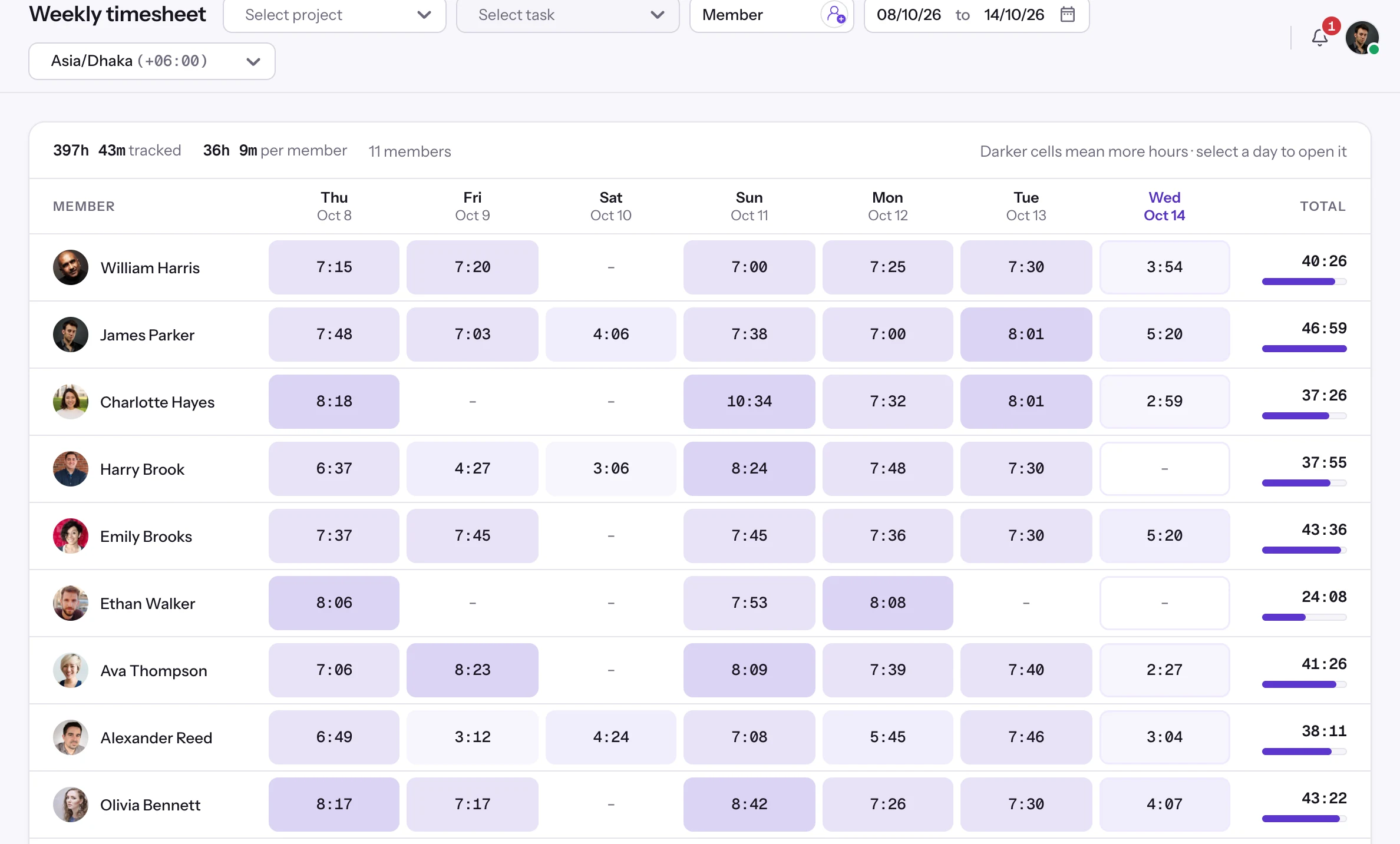Select the Wed Oct 14 column header

(x=1164, y=206)
